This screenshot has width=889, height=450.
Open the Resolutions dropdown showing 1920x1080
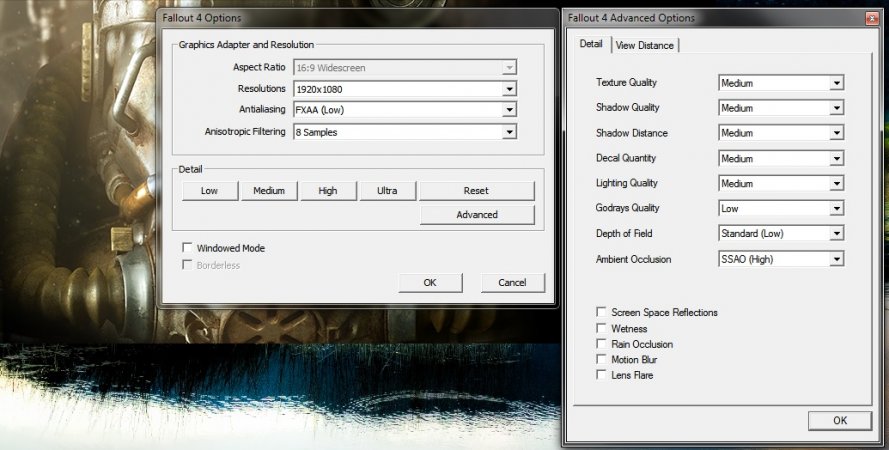405,89
